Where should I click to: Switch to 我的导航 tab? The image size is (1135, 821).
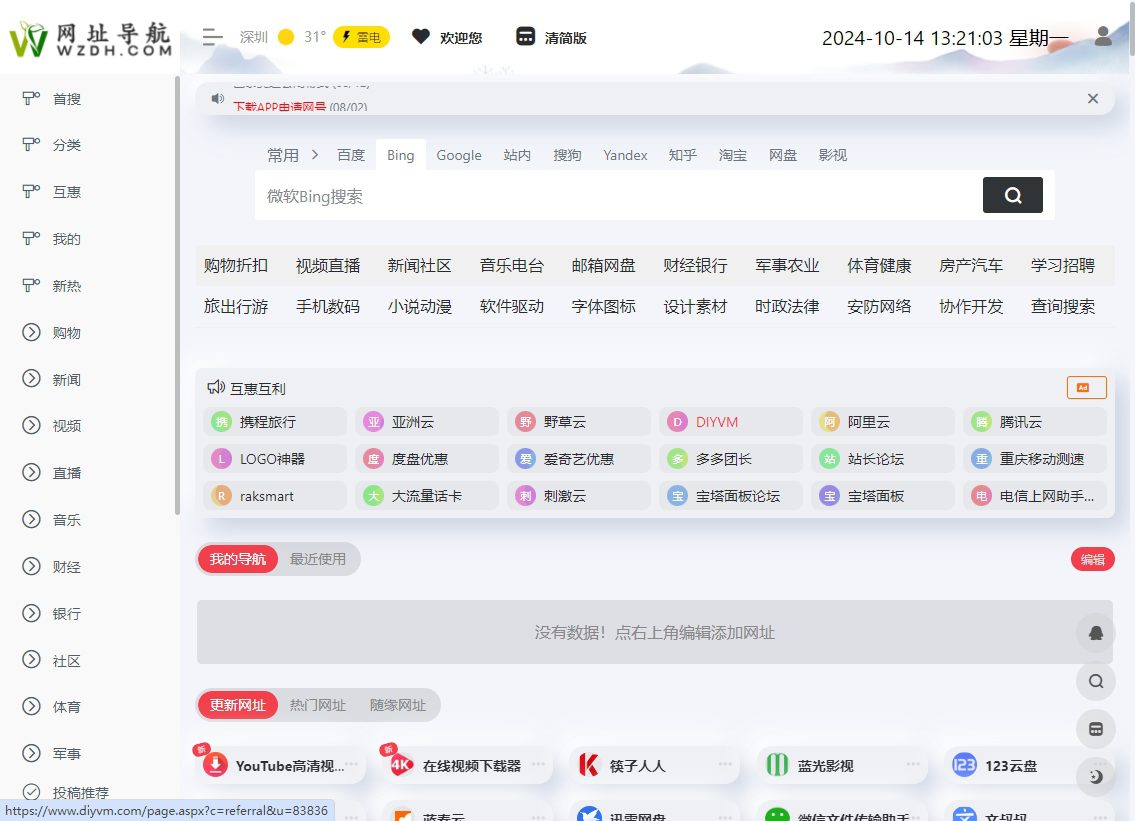click(237, 559)
